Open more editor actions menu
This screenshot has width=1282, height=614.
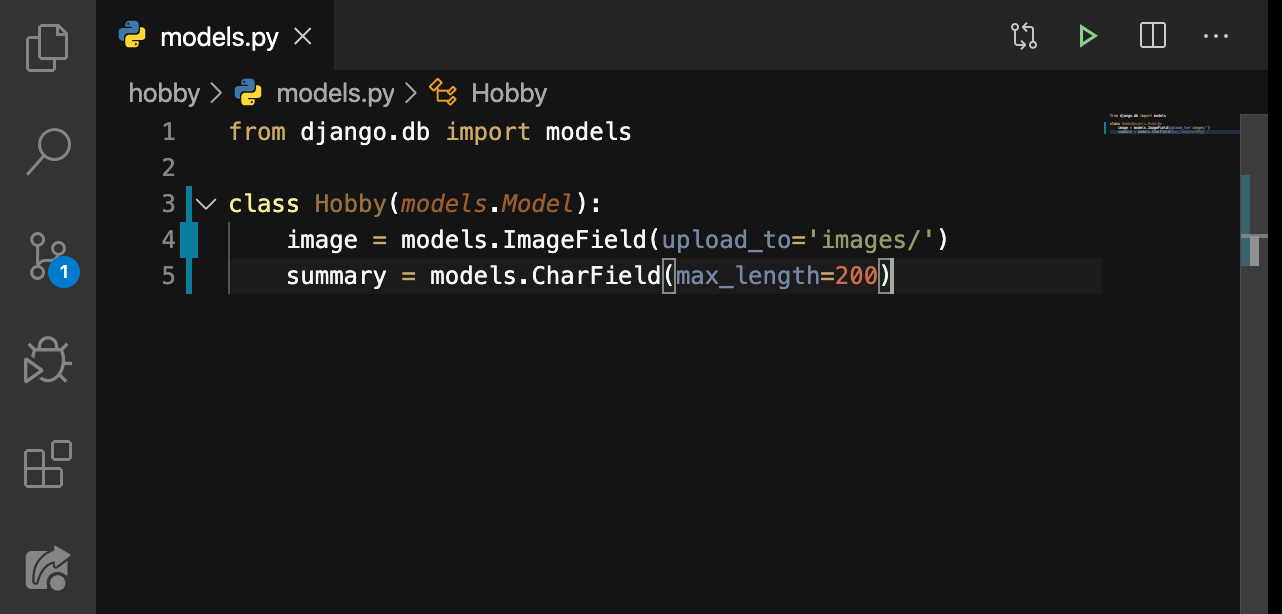[1216, 35]
